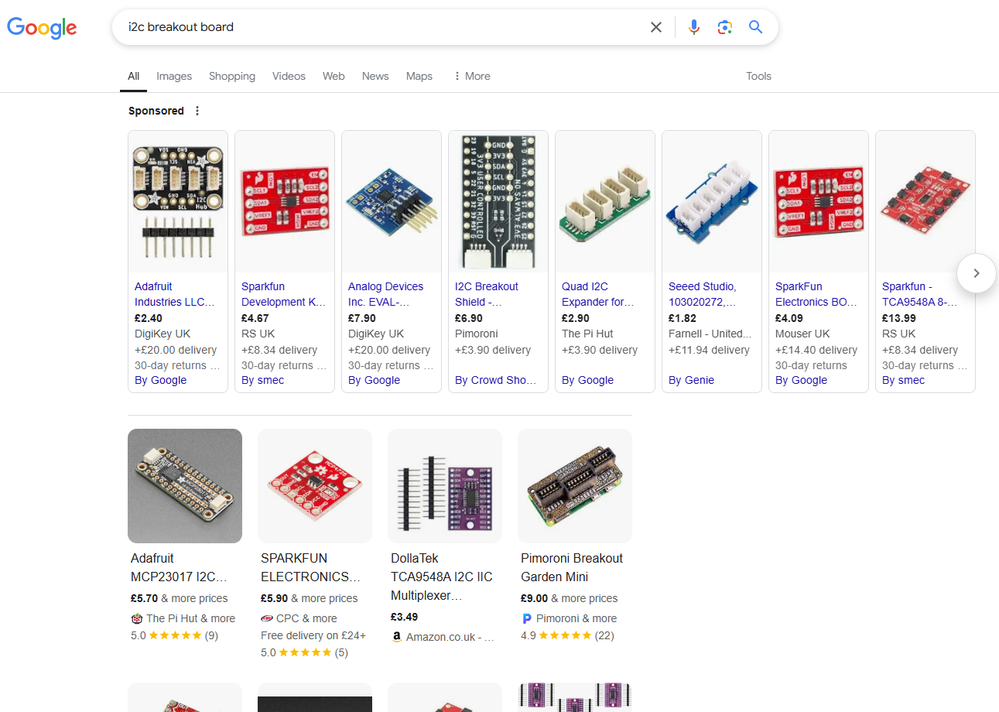Image resolution: width=999 pixels, height=712 pixels.
Task: Open the Adafruit MCP23017 I2C product title
Action: pos(179,567)
